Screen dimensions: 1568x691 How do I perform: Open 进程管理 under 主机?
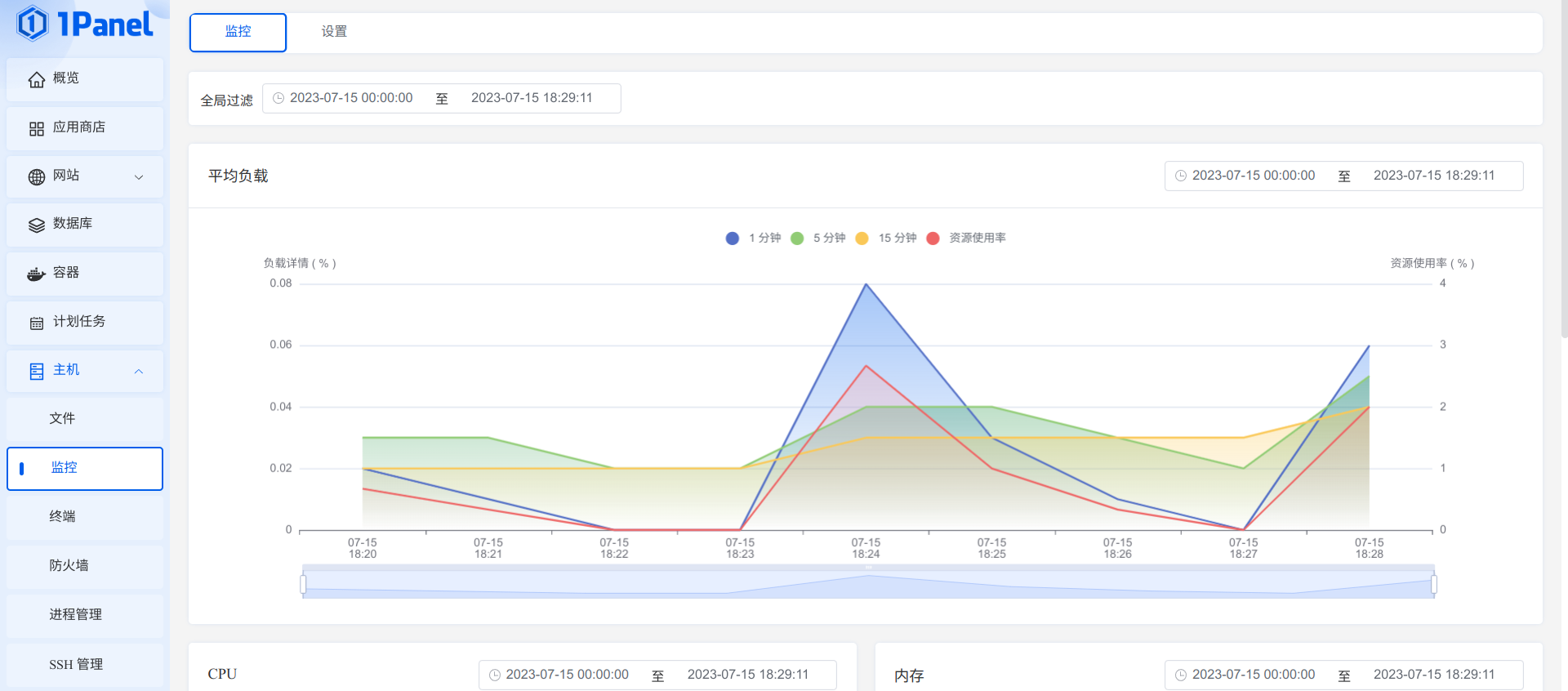(x=85, y=615)
